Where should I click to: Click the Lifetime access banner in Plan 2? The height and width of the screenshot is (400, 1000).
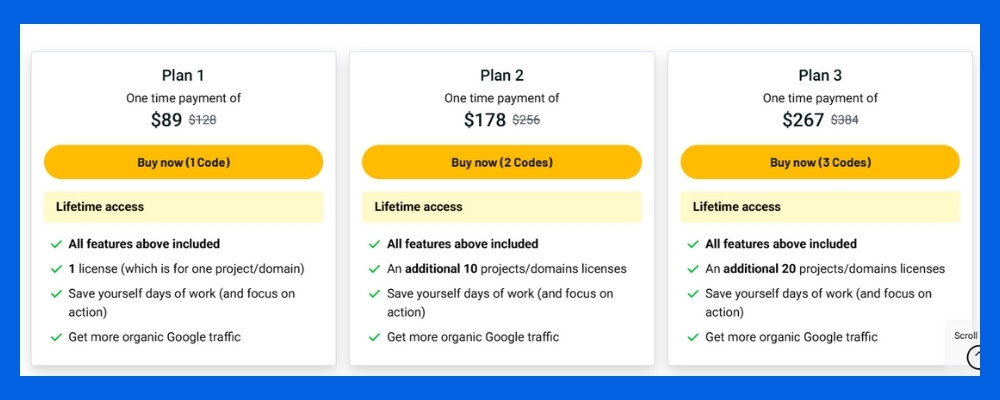pyautogui.click(x=501, y=207)
